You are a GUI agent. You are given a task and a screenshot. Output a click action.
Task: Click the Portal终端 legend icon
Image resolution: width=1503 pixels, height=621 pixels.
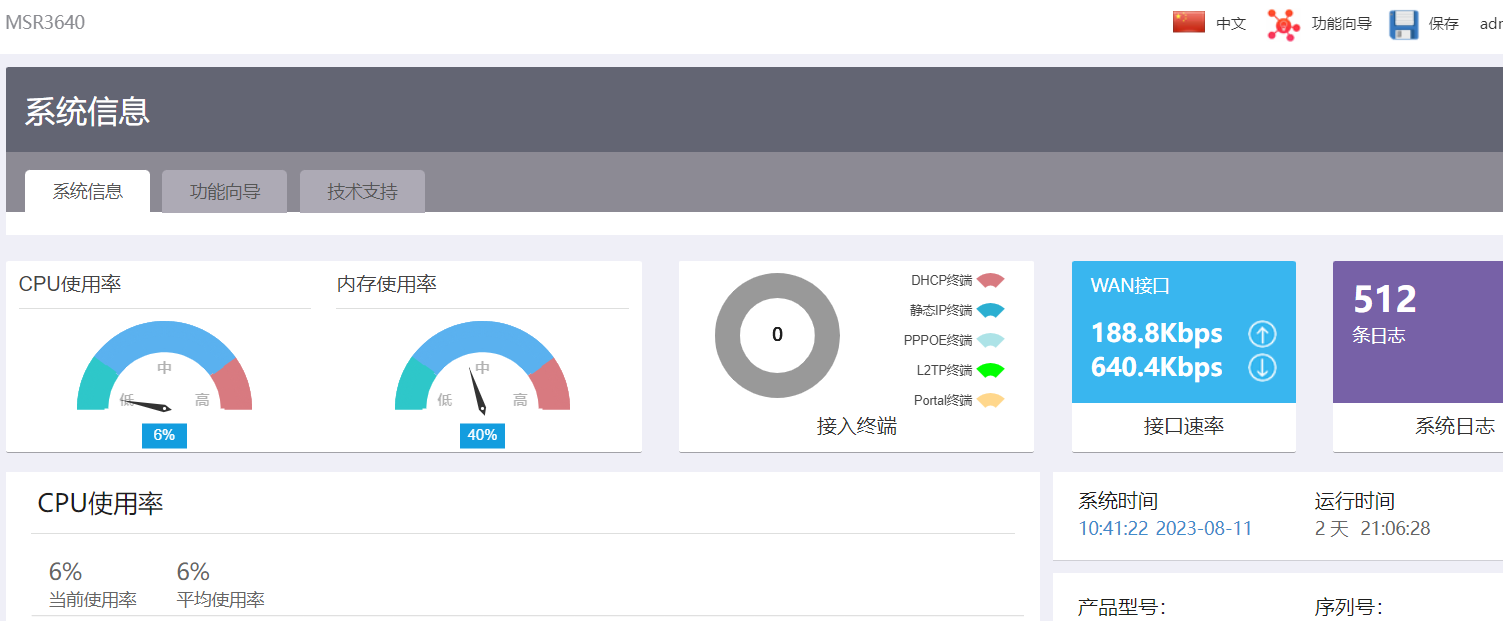click(990, 401)
